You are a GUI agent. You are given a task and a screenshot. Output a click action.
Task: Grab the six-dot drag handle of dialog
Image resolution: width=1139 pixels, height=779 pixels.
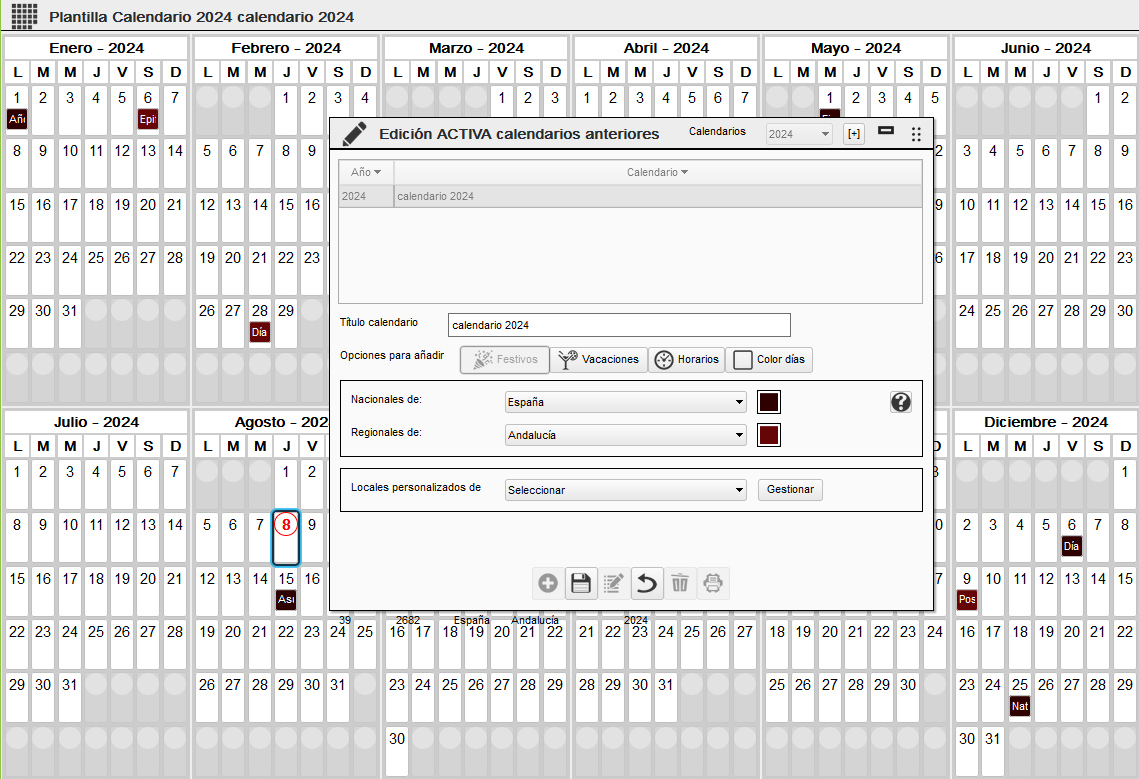(x=916, y=134)
